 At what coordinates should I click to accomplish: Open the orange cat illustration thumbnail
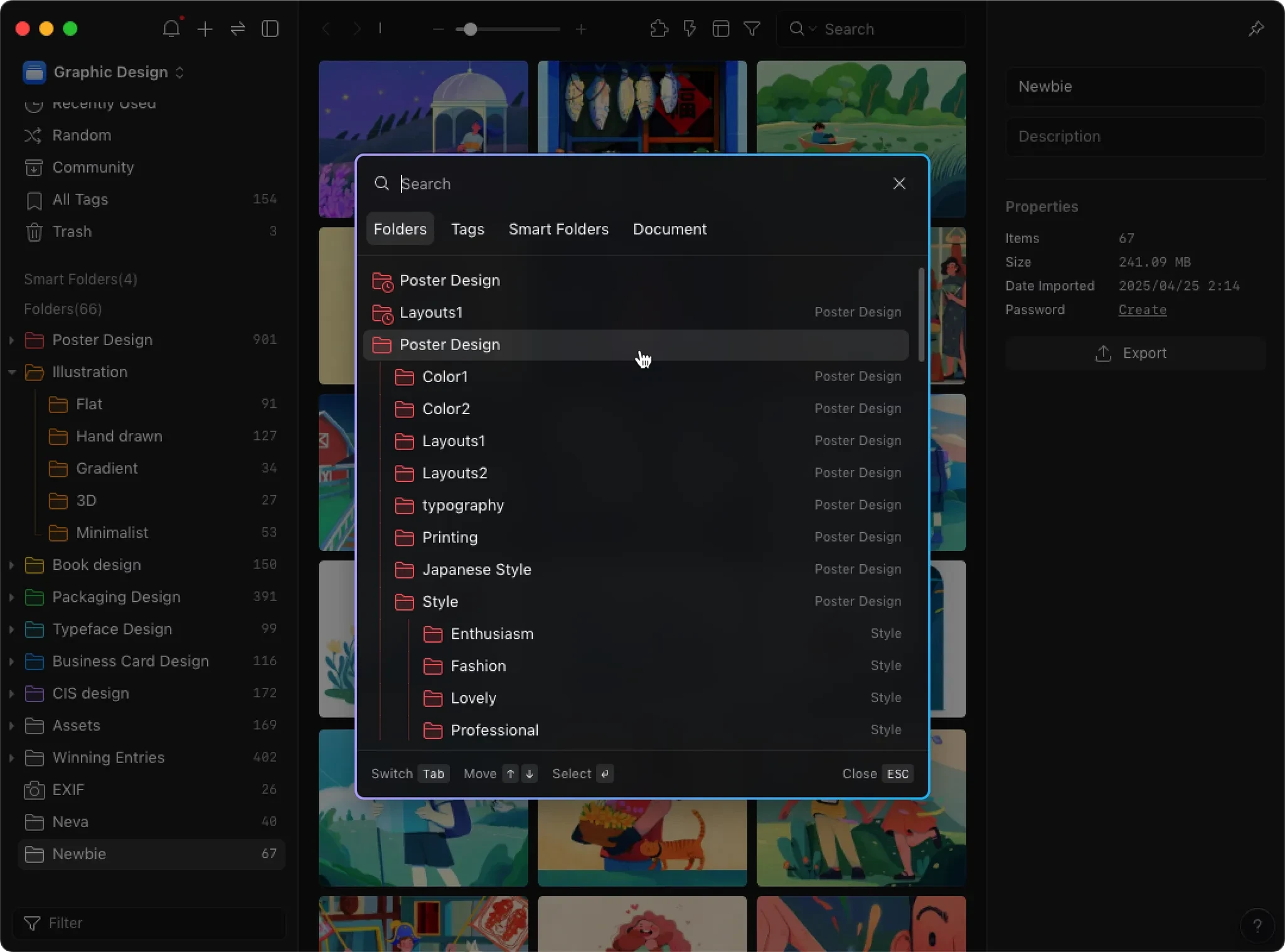click(x=642, y=843)
